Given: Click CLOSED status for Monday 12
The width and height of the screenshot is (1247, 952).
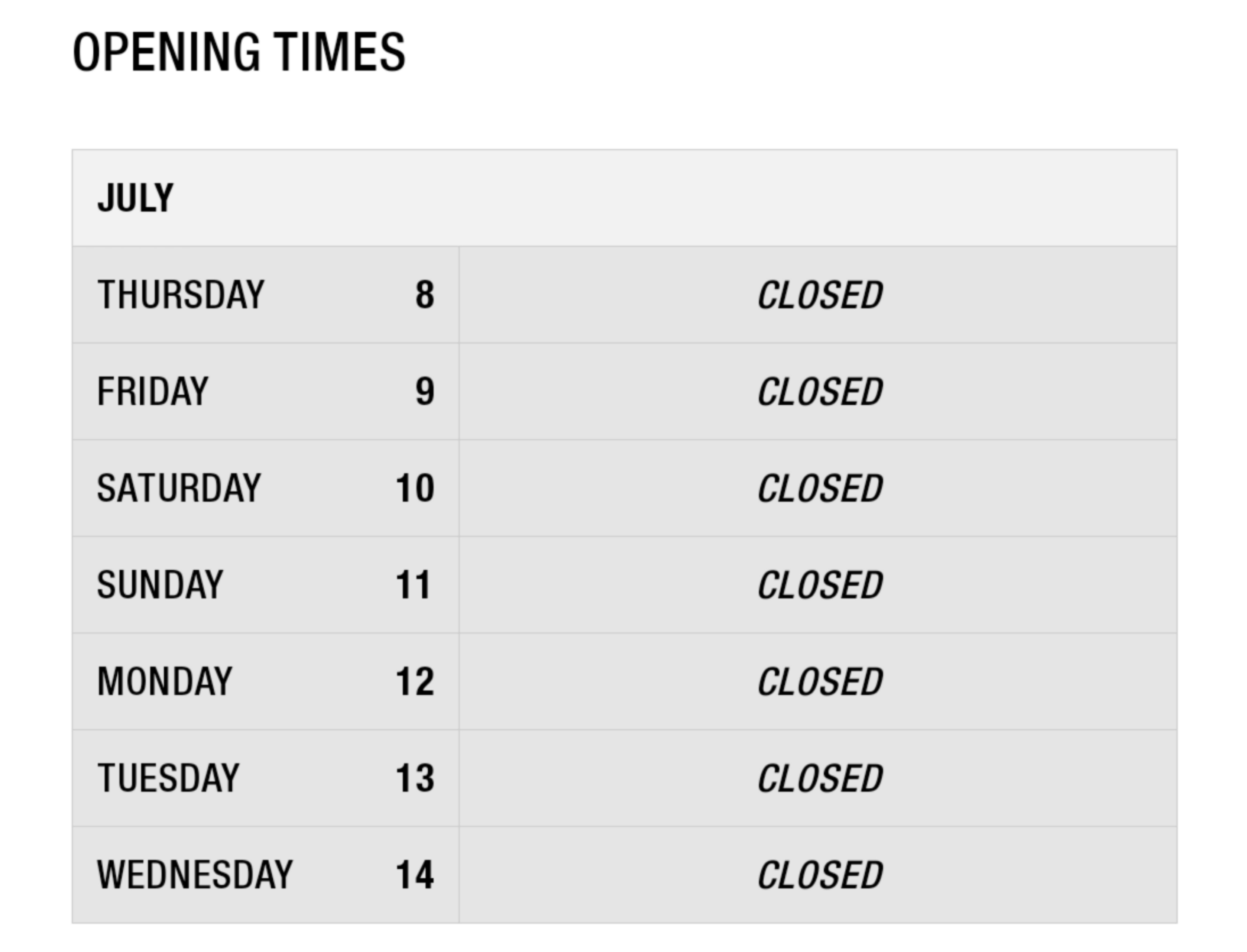Looking at the screenshot, I should tap(820, 682).
